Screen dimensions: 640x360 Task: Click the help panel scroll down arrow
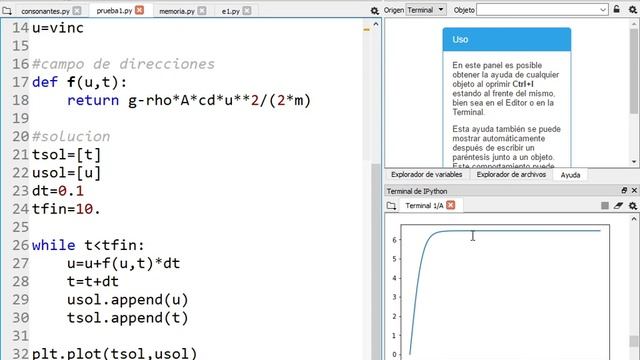point(634,162)
